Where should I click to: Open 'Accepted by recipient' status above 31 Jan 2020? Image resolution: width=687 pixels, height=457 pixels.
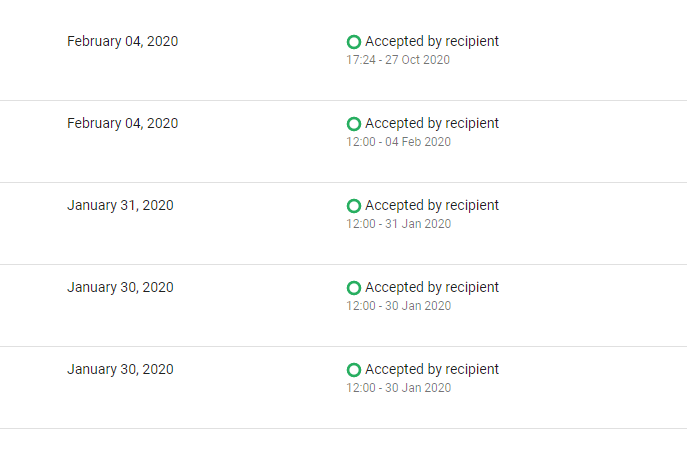tap(432, 205)
